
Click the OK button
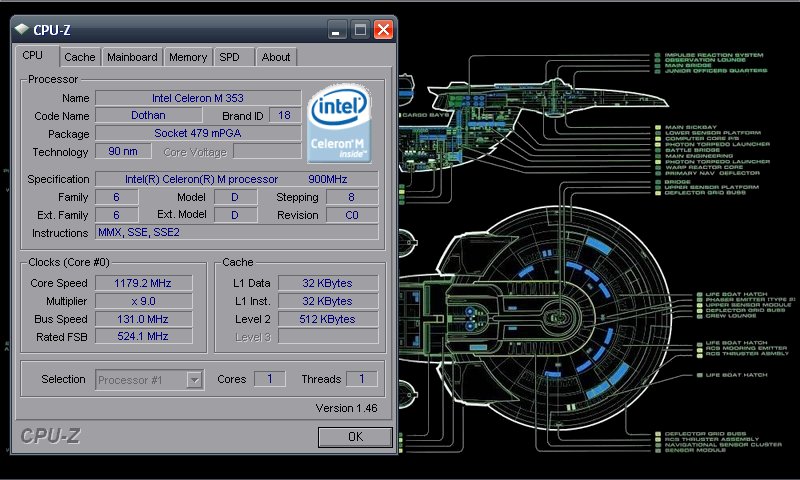tap(355, 437)
